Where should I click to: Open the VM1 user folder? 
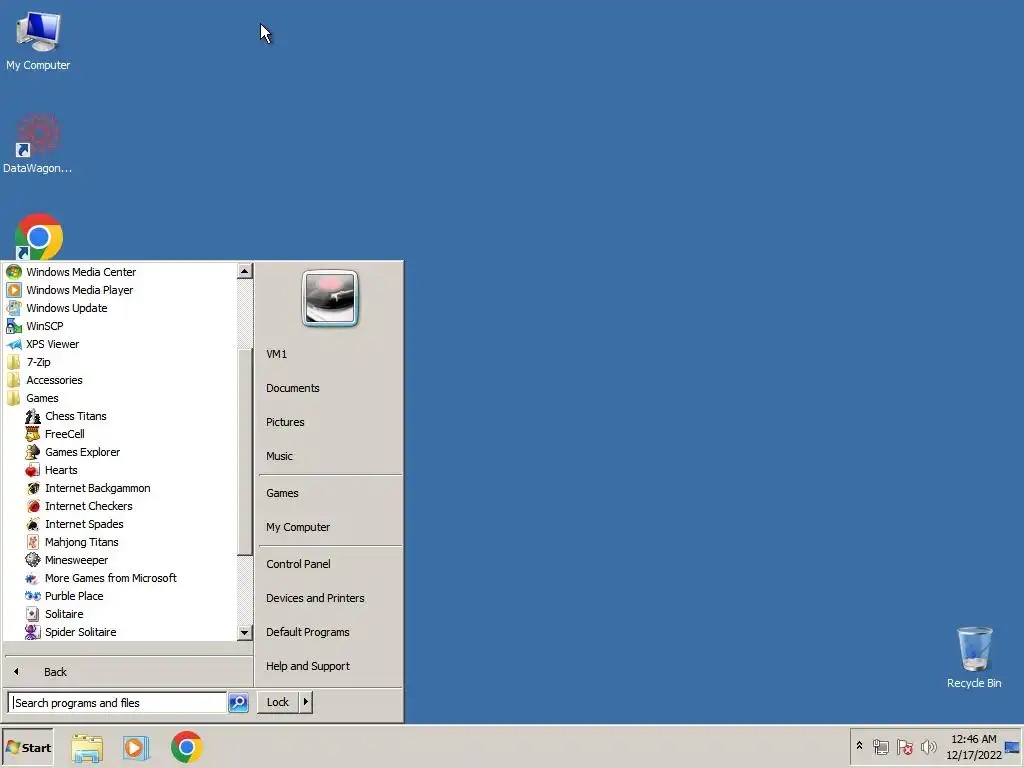pyautogui.click(x=276, y=354)
